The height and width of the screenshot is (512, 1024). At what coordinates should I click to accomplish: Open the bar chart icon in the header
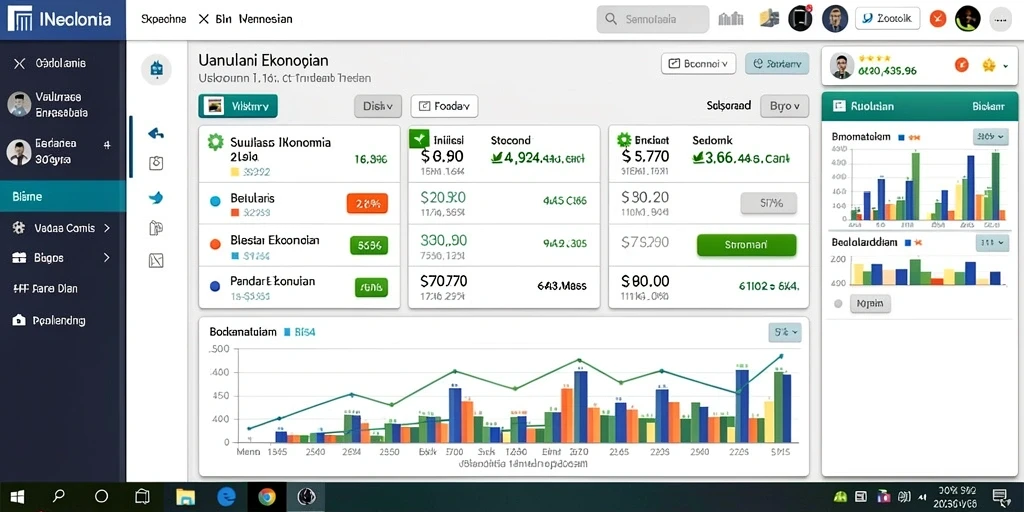coord(731,19)
